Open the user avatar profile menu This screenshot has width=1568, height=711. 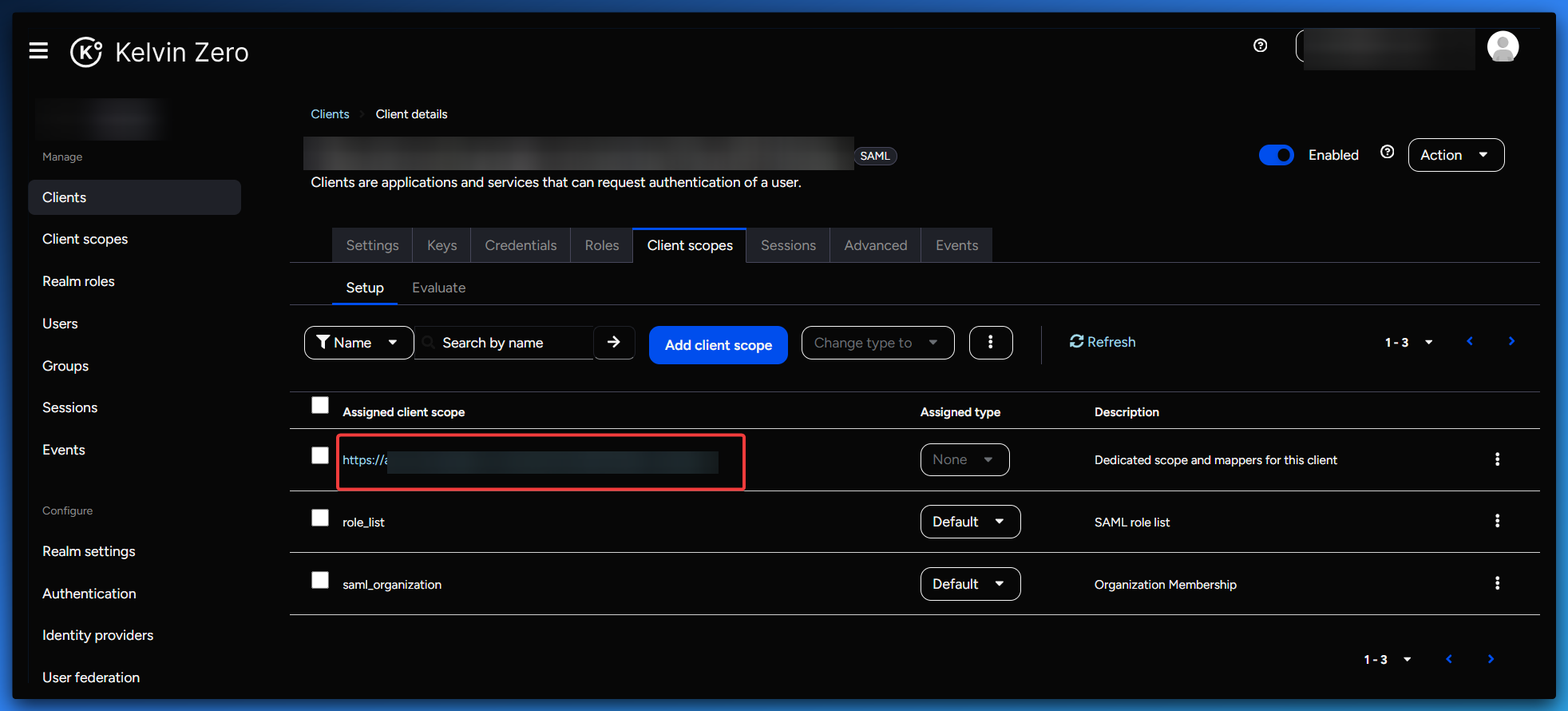coord(1502,46)
